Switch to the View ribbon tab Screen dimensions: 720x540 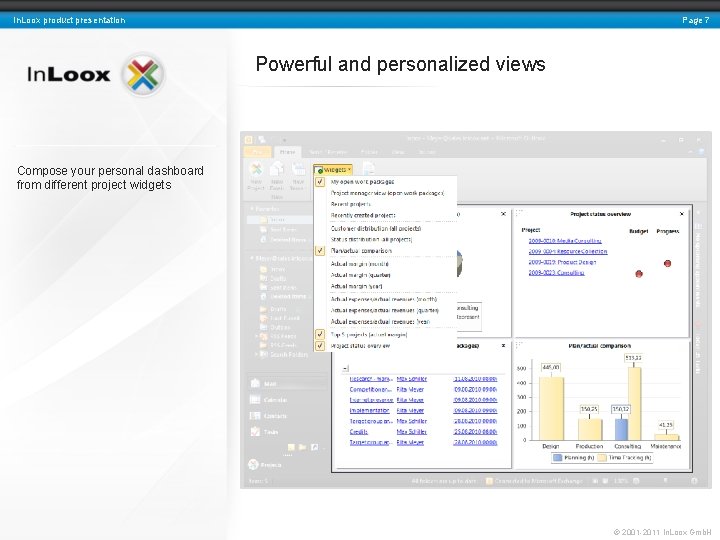[398, 152]
